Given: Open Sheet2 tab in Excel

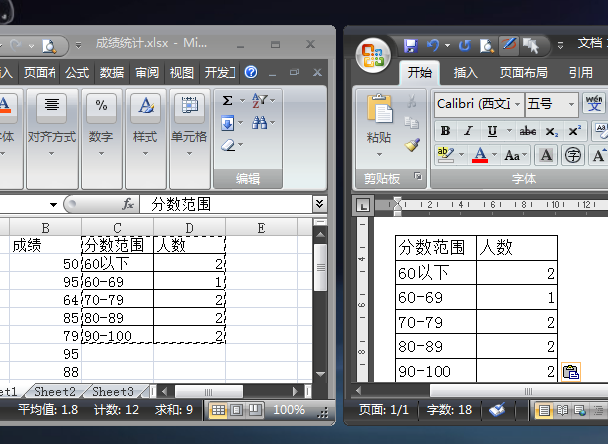Looking at the screenshot, I should point(55,392).
